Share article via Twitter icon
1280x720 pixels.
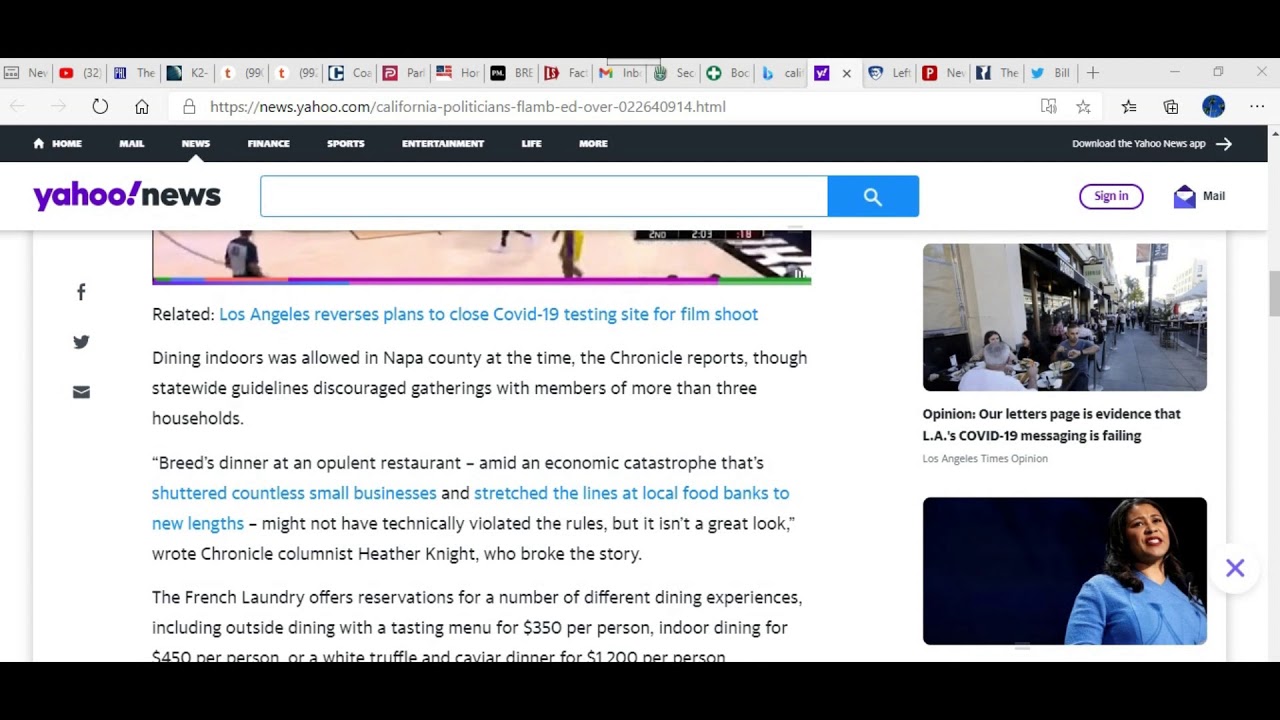[81, 342]
